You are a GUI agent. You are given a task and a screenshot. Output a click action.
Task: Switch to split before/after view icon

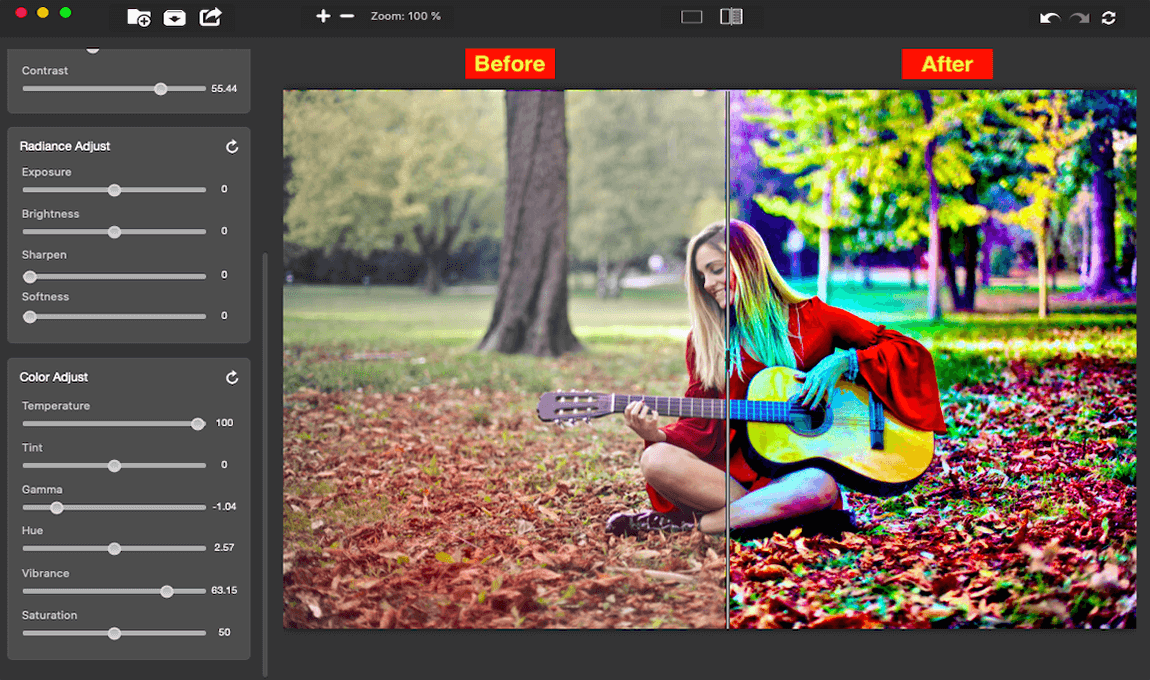click(x=731, y=16)
